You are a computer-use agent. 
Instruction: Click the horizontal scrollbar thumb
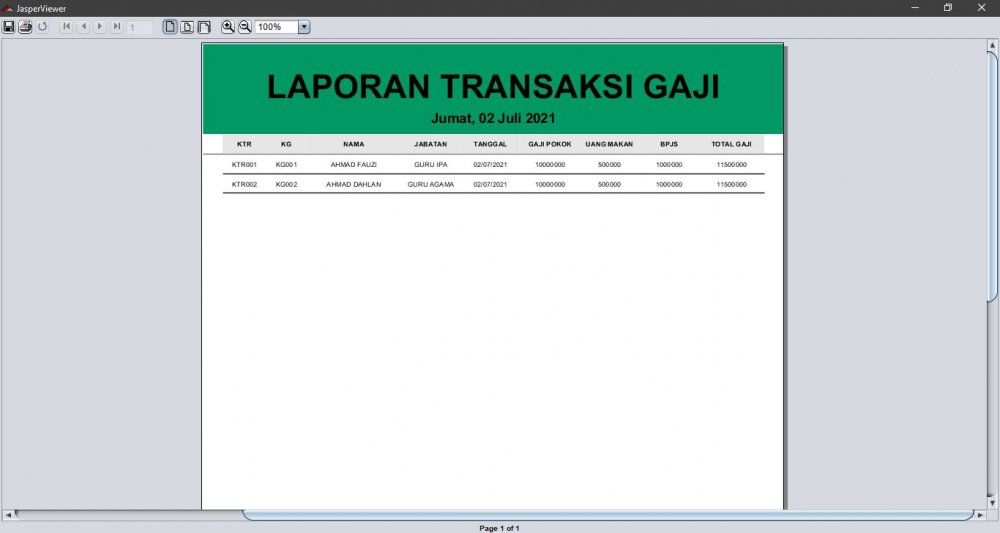(607, 515)
